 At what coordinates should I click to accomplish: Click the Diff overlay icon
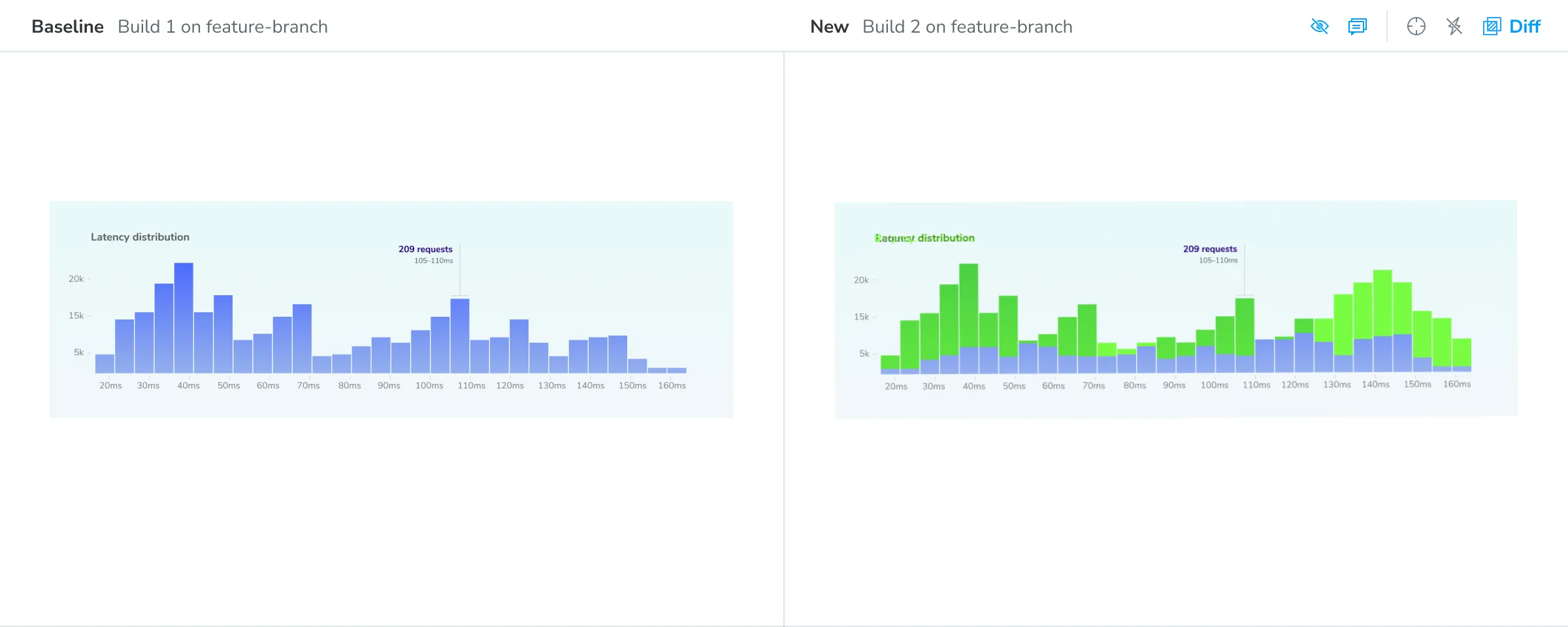click(1492, 26)
